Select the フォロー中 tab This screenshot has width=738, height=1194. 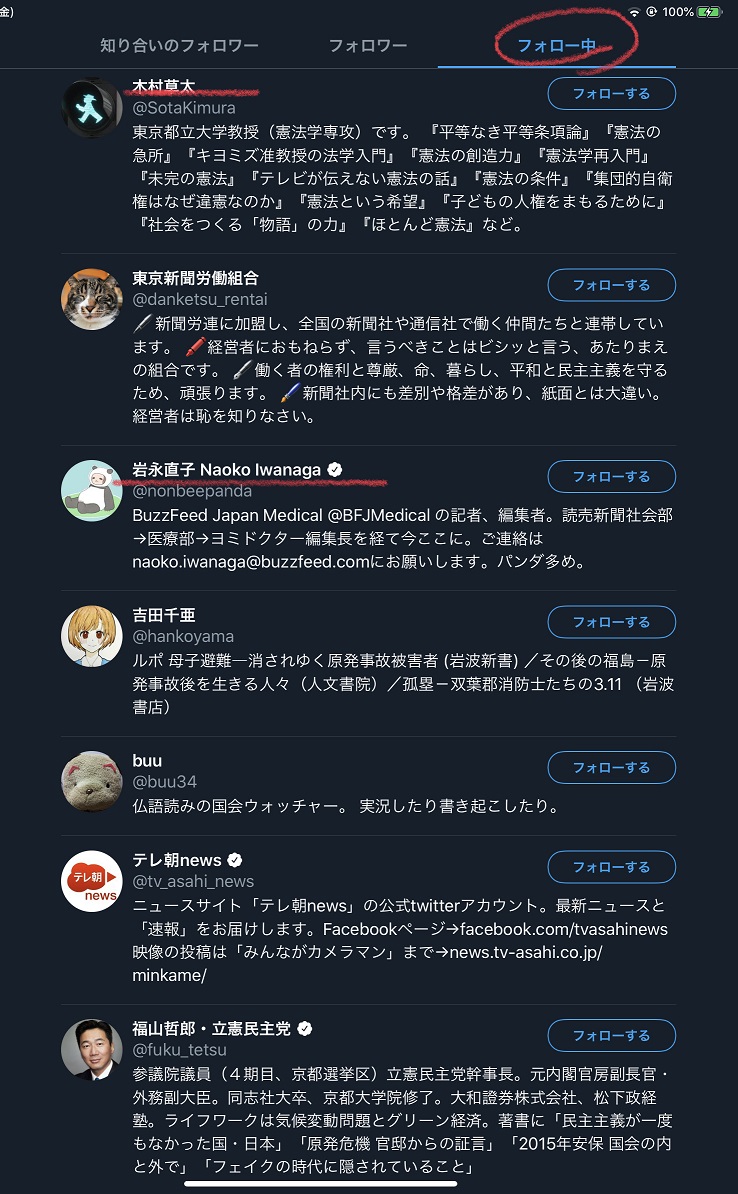[x=557, y=45]
